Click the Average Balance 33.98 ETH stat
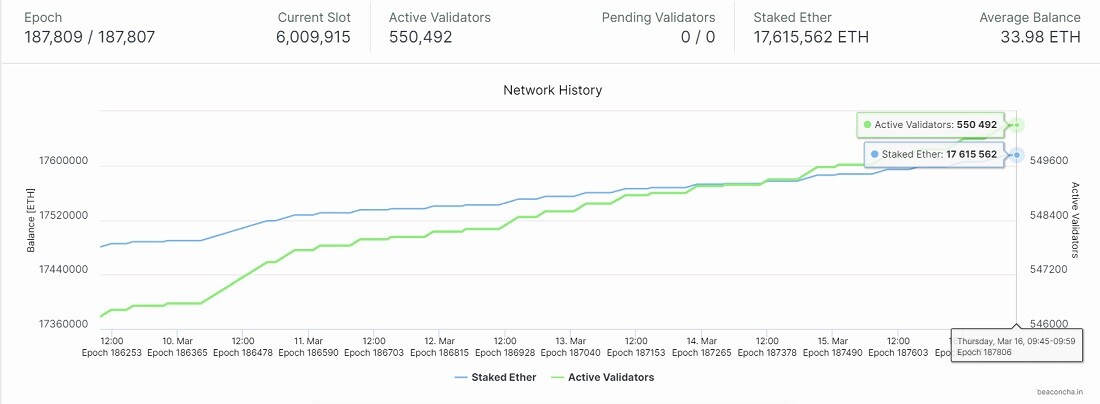The height and width of the screenshot is (404, 1100). pos(1031,28)
